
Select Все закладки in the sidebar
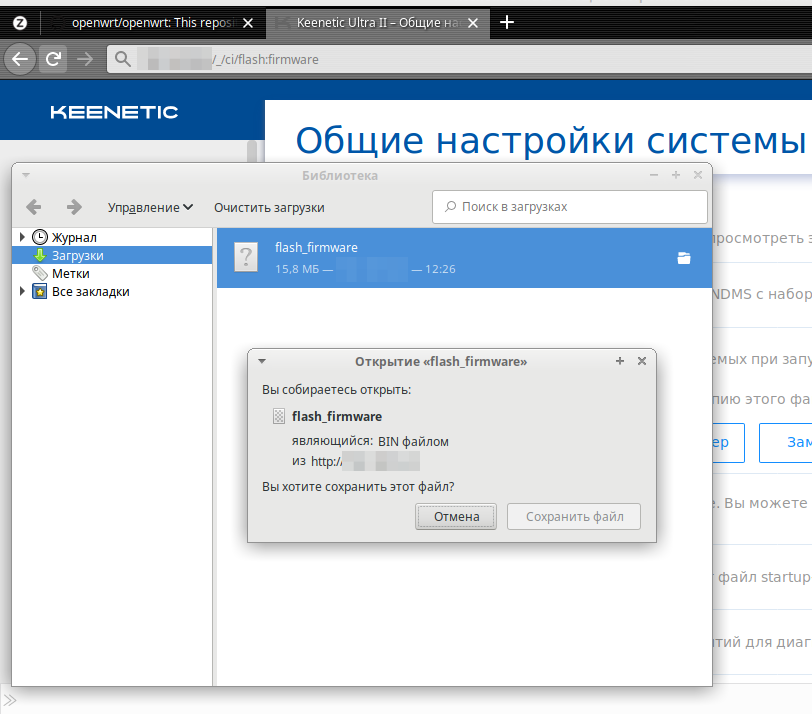click(91, 292)
